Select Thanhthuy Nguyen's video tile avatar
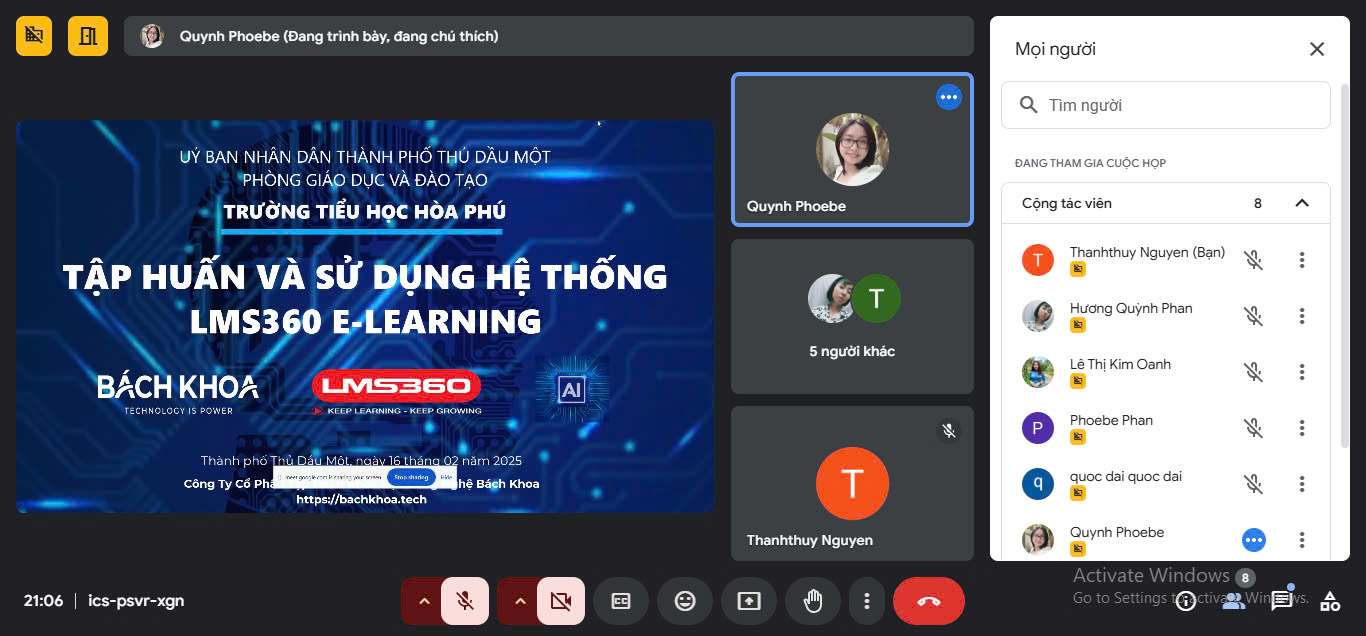The image size is (1366, 636). click(x=852, y=483)
